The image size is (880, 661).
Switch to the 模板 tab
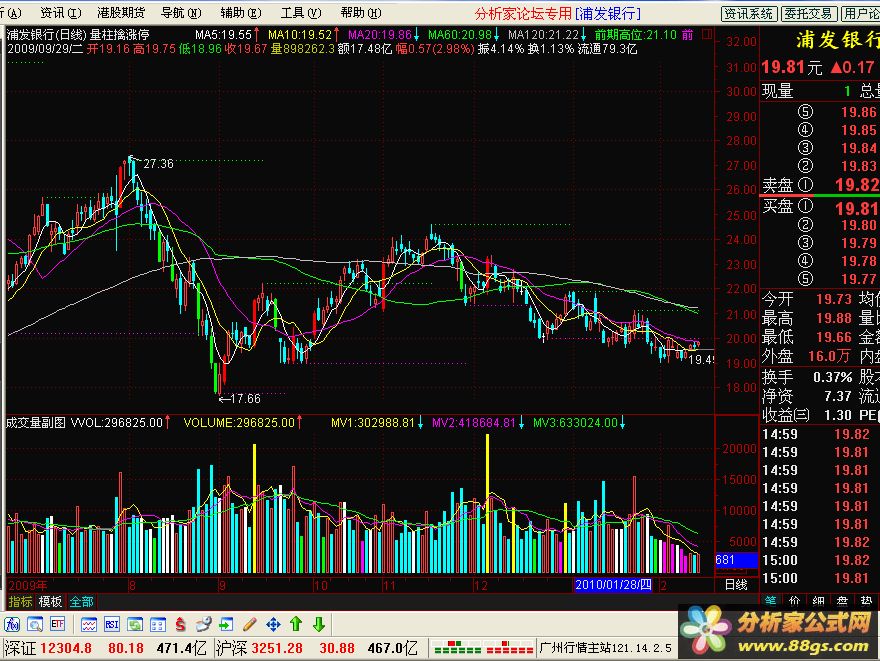click(x=50, y=602)
